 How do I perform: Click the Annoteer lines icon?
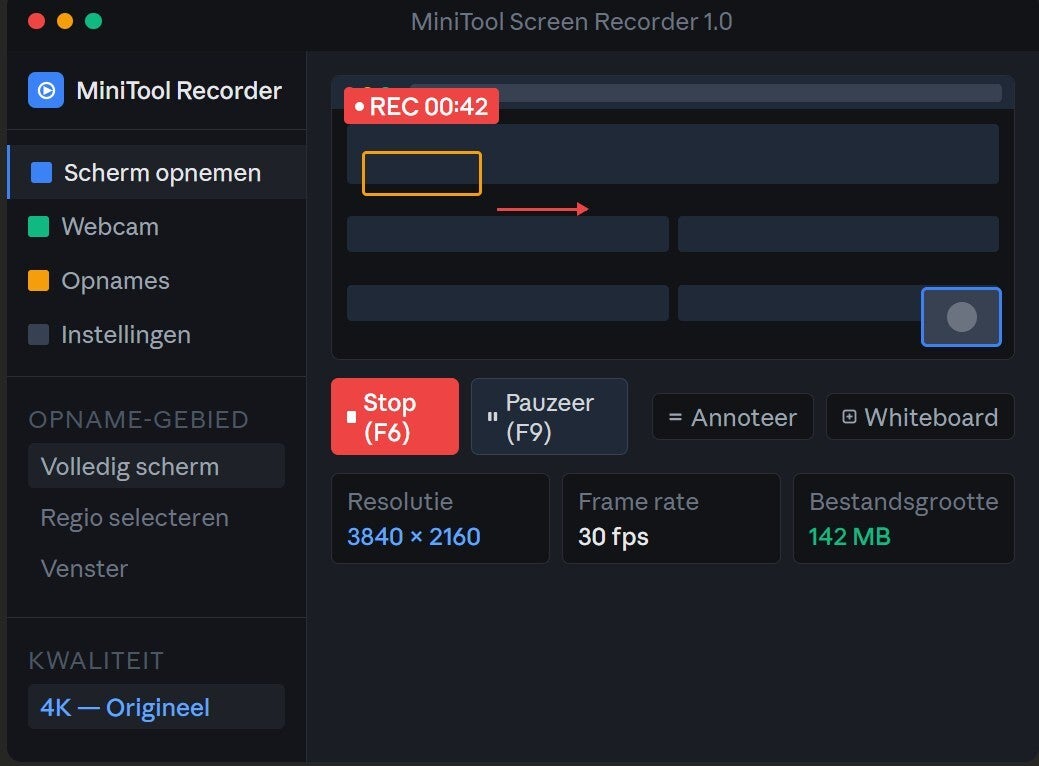[x=675, y=417]
